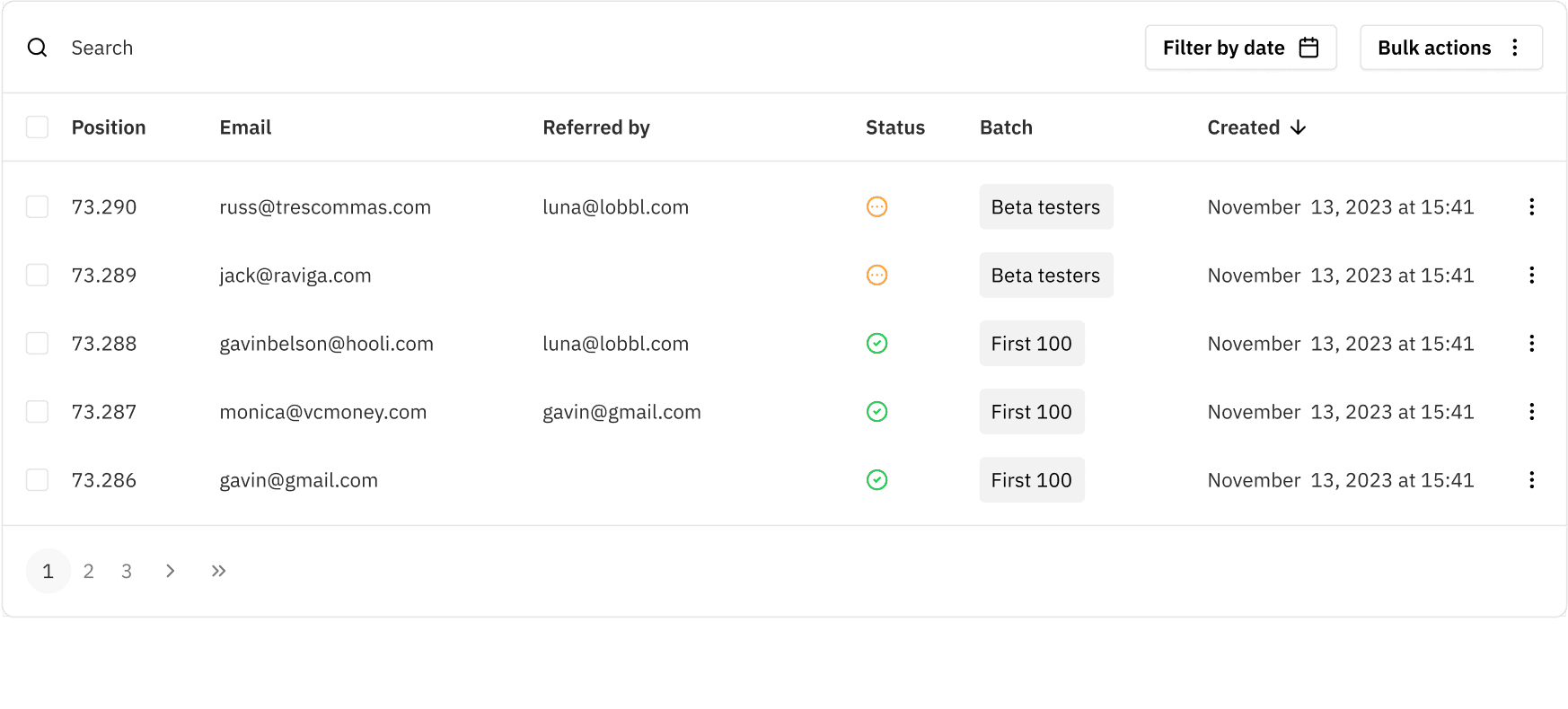Screen dimensions: 1568x709
Task: Click the Email column header
Action: (x=245, y=127)
